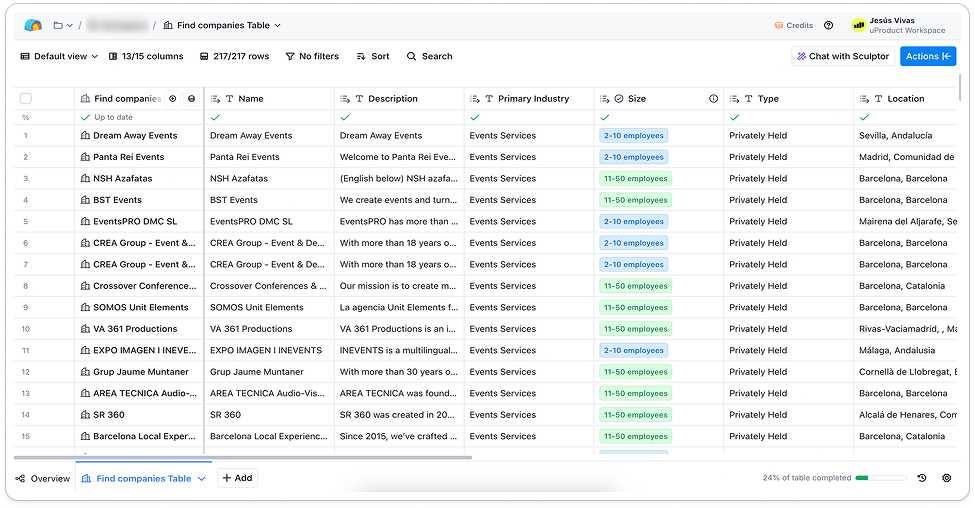Click the table completion progress bar
The image size is (975, 508).
tap(880, 478)
